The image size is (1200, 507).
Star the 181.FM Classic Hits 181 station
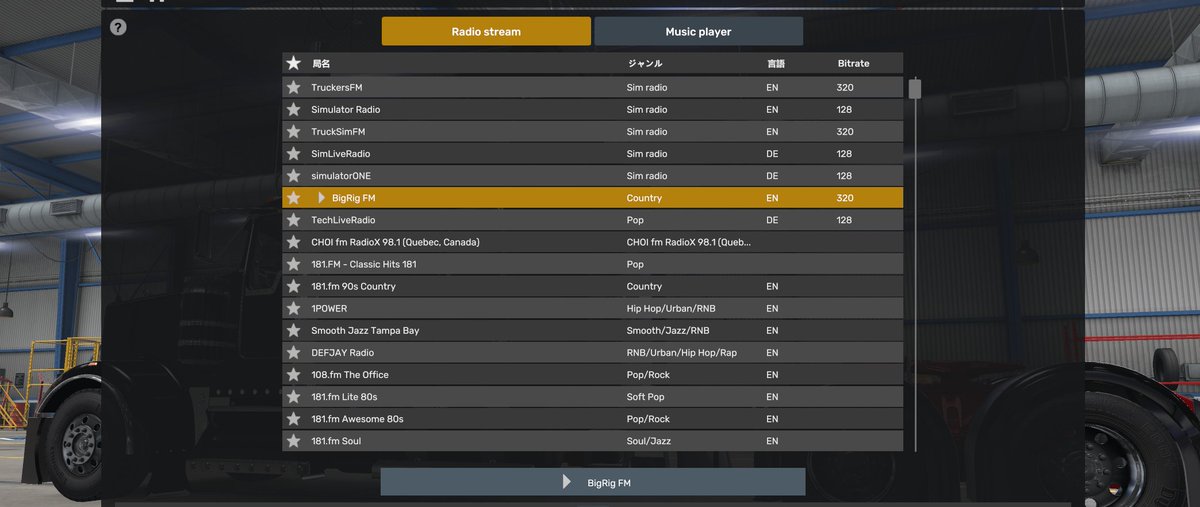tap(293, 264)
